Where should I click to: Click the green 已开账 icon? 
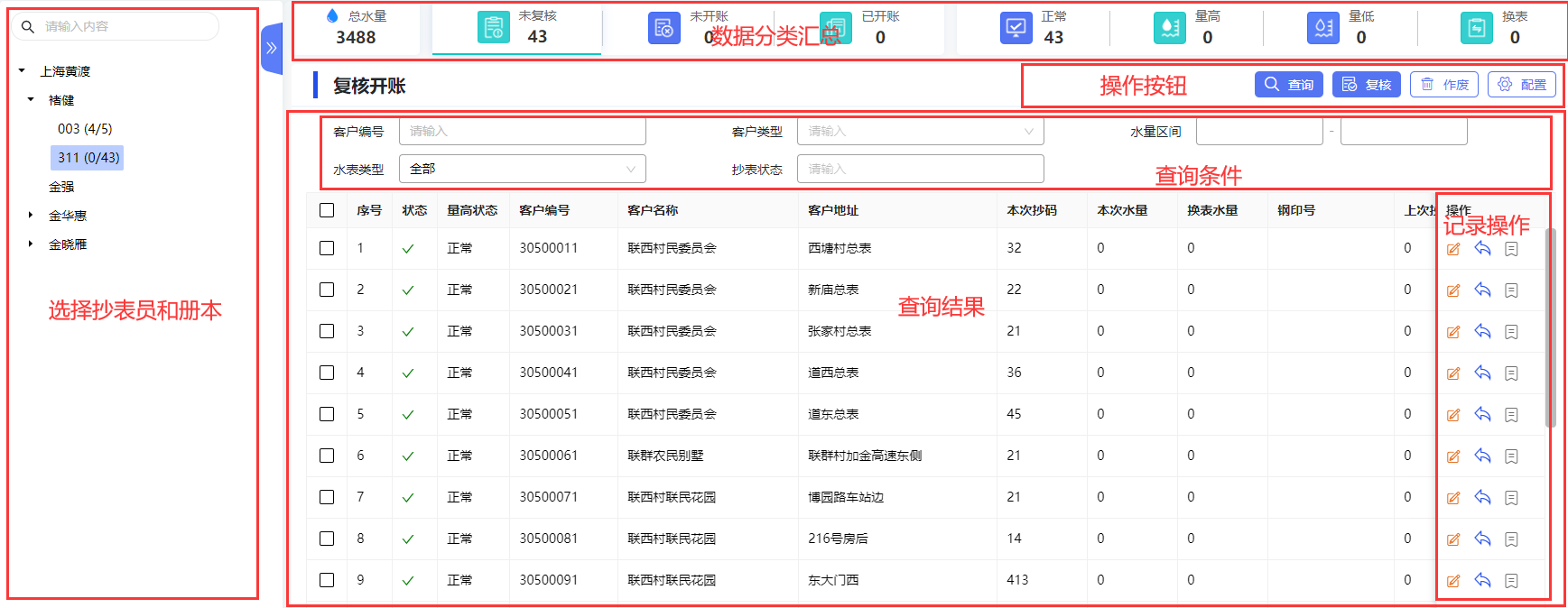click(x=836, y=28)
